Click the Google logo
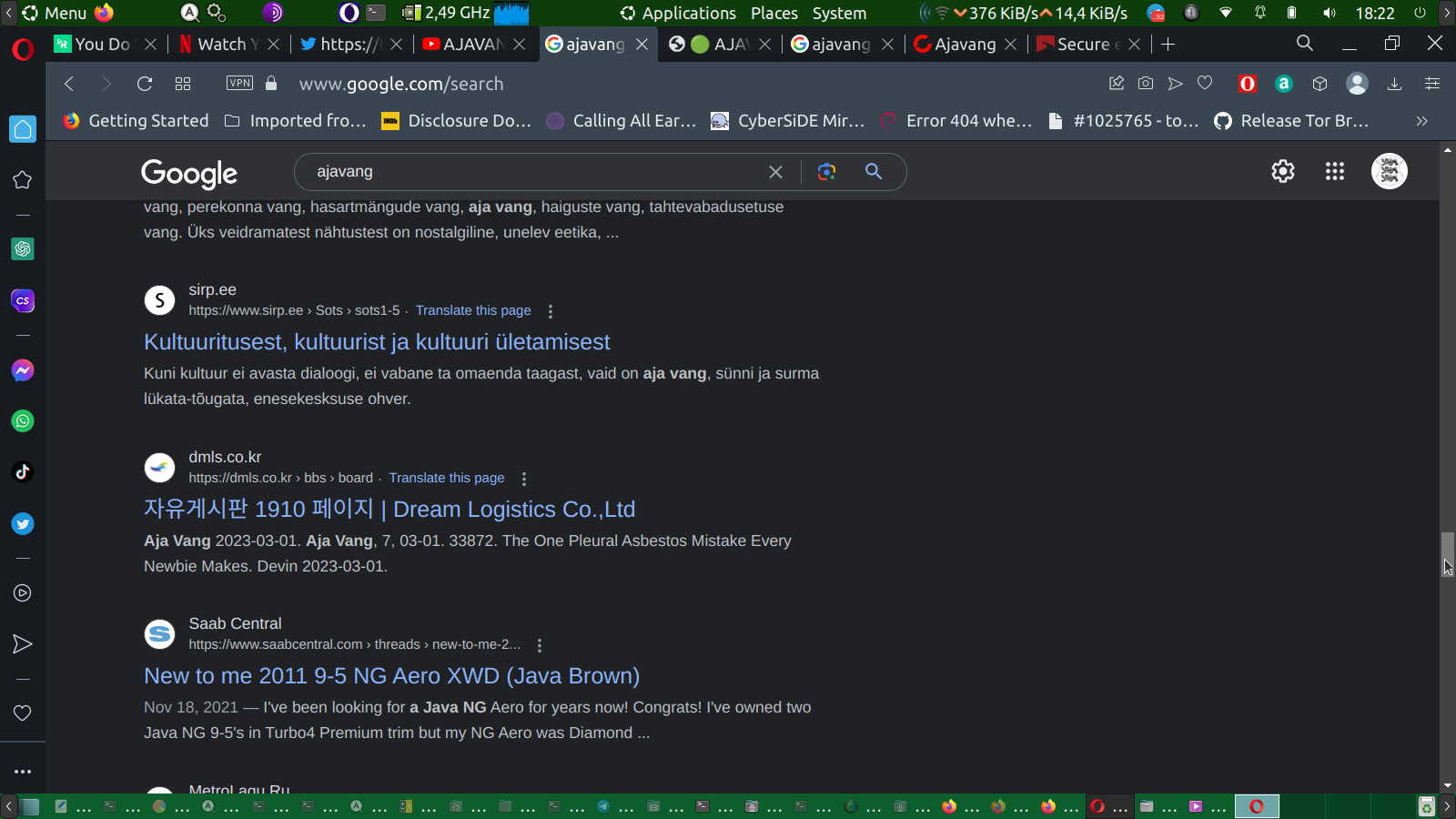Screen dimensions: 1456x819 [189, 173]
